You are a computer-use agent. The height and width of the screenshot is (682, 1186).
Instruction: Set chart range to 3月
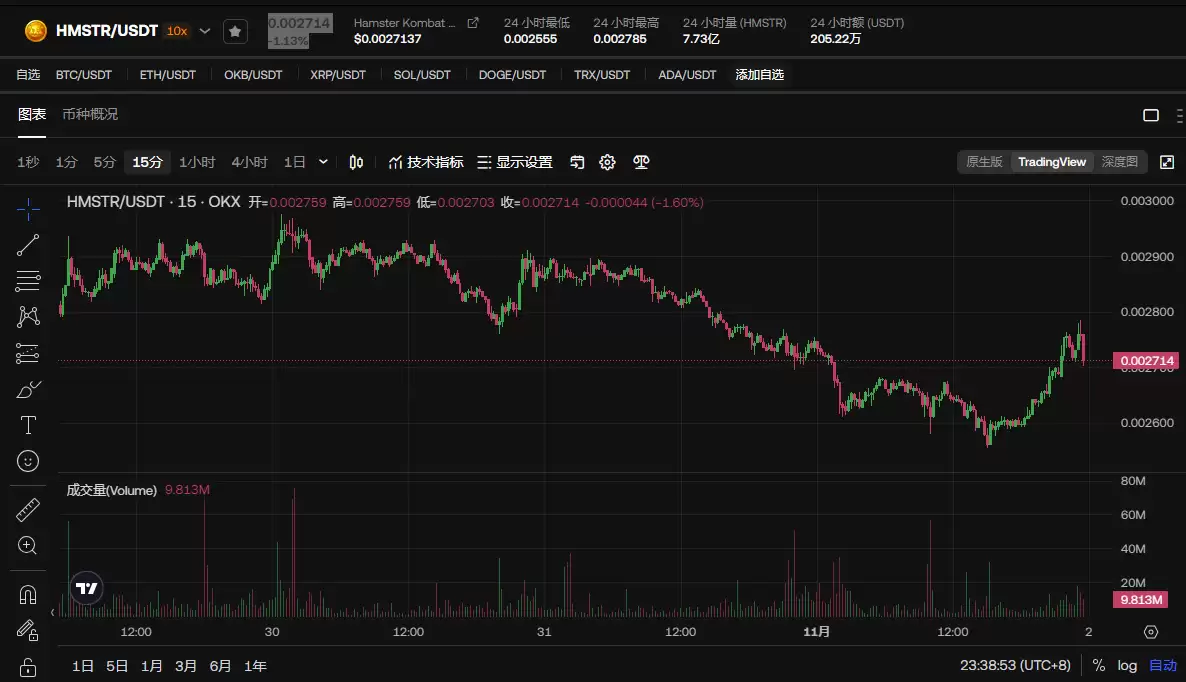click(186, 666)
